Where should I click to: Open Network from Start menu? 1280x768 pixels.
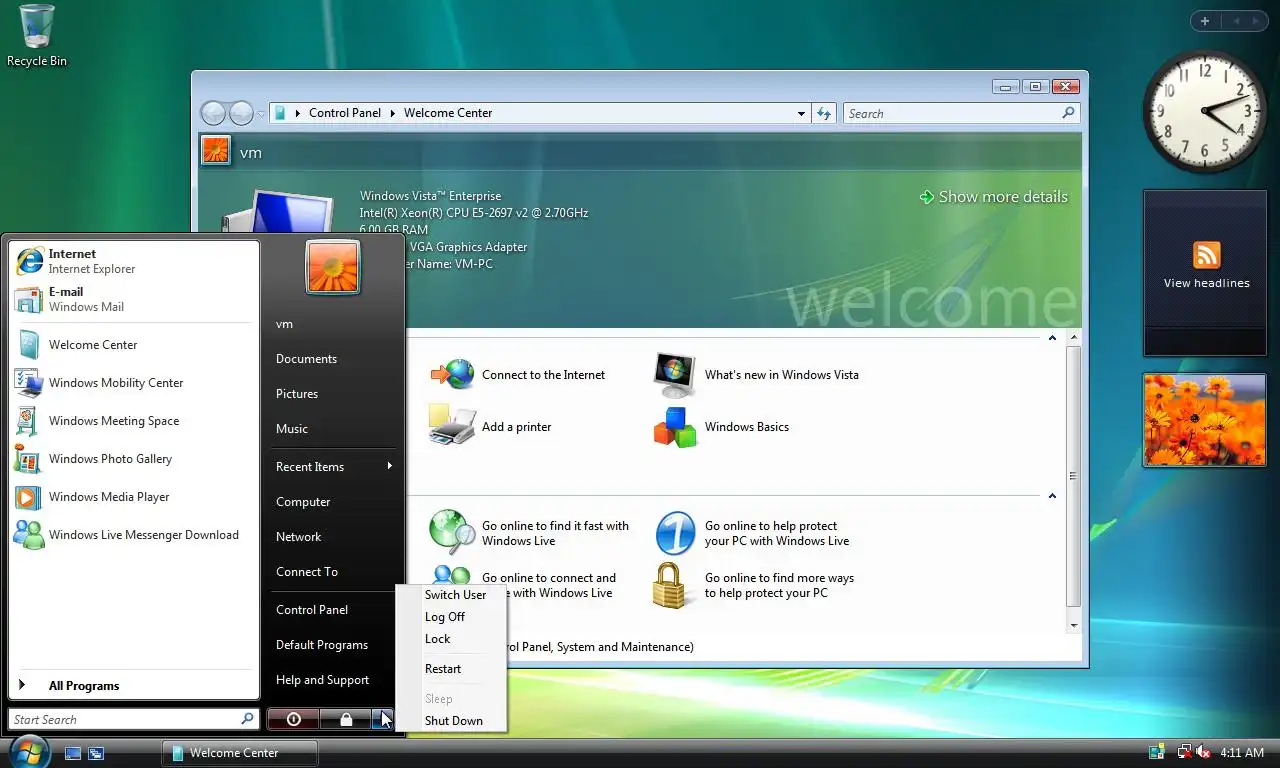point(299,537)
